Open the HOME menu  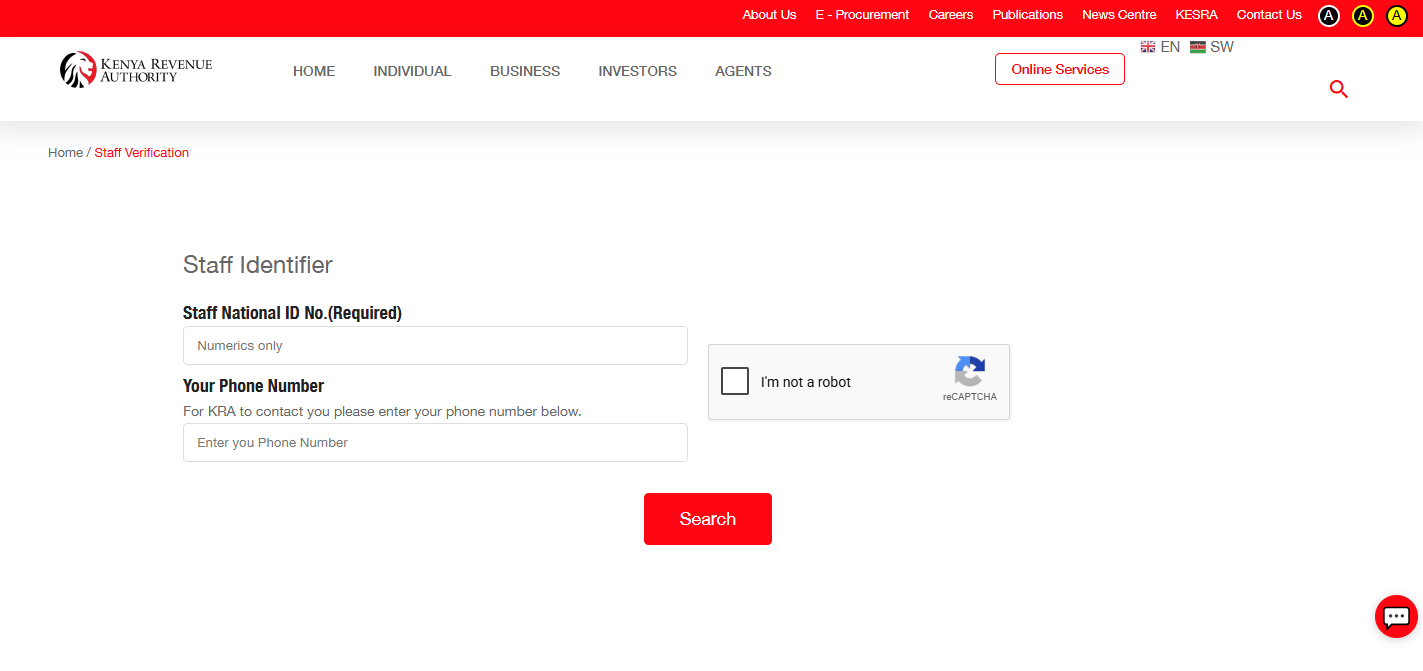click(x=314, y=71)
